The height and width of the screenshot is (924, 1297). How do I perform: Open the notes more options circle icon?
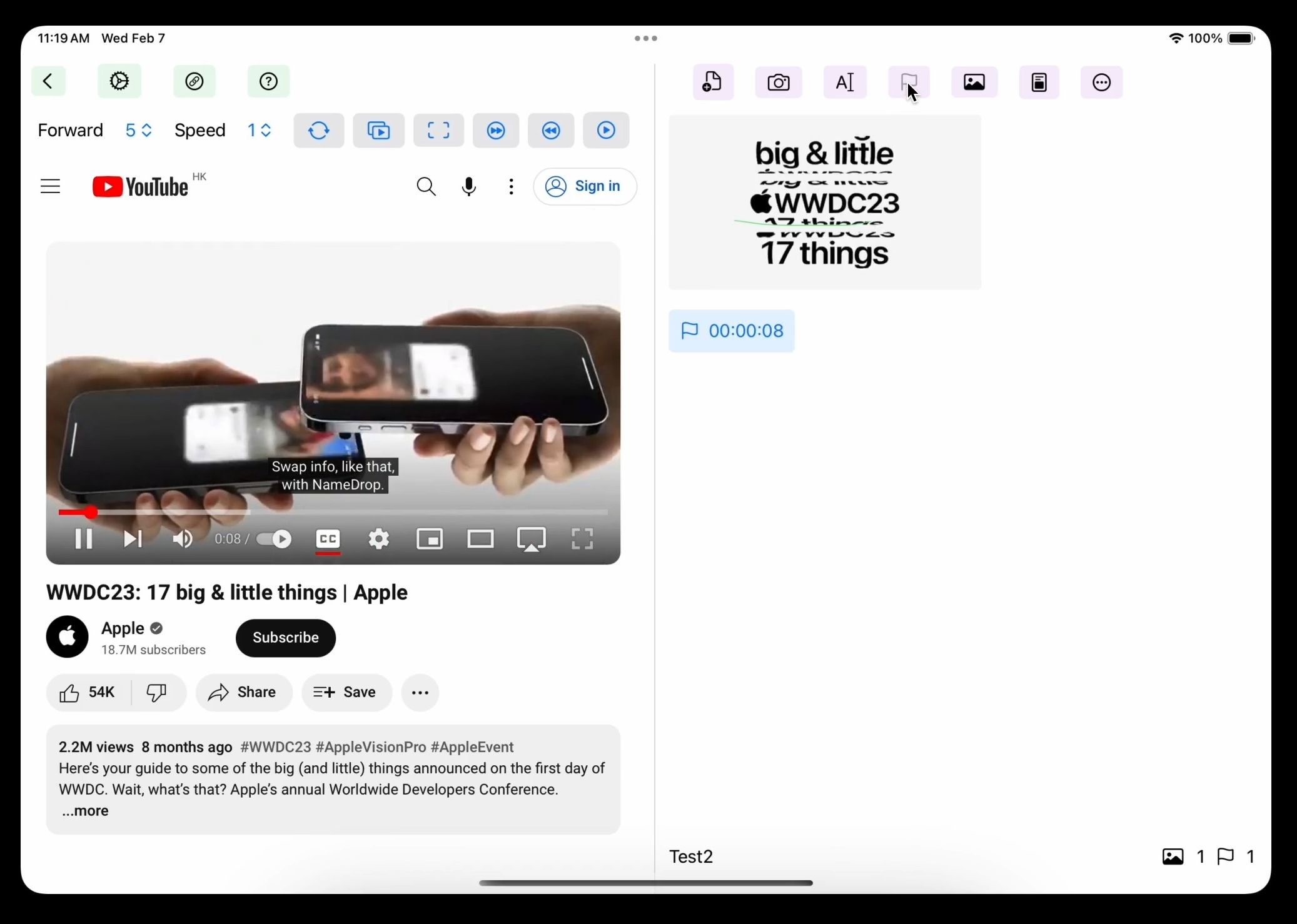1102,83
